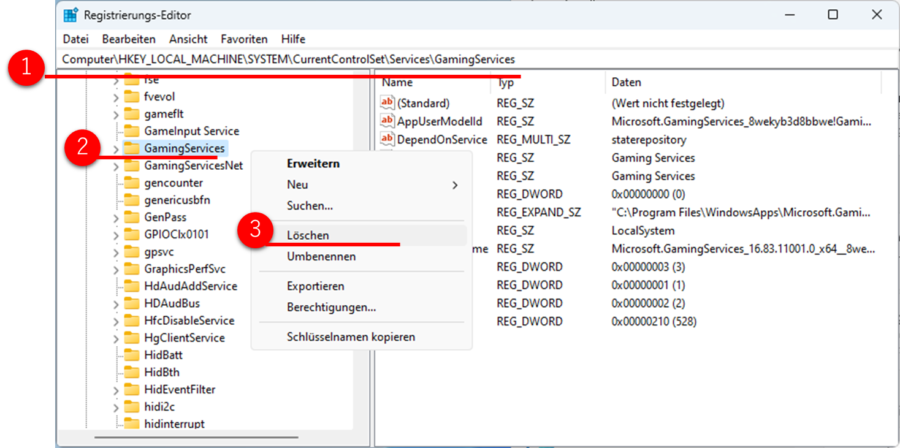Image resolution: width=900 pixels, height=448 pixels.
Task: Click the GenPass folder icon
Action: coord(132,217)
